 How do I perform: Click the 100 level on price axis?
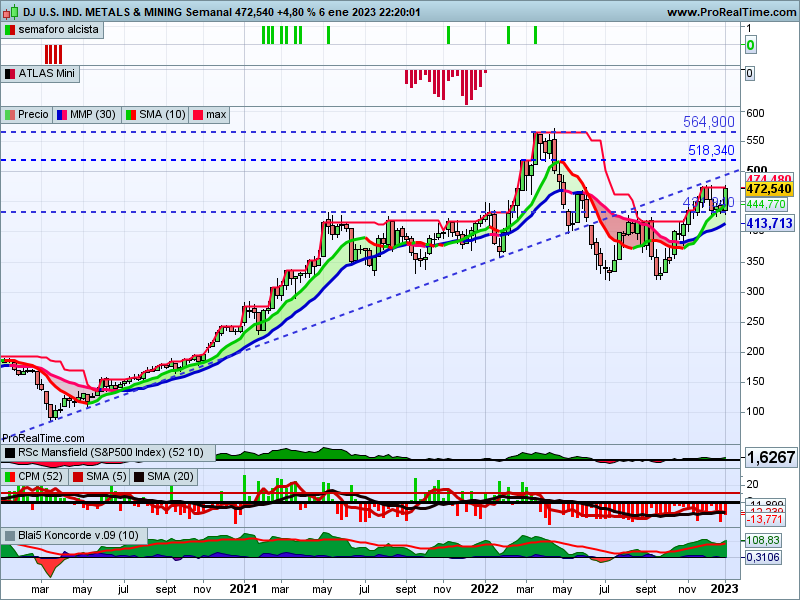[755, 412]
